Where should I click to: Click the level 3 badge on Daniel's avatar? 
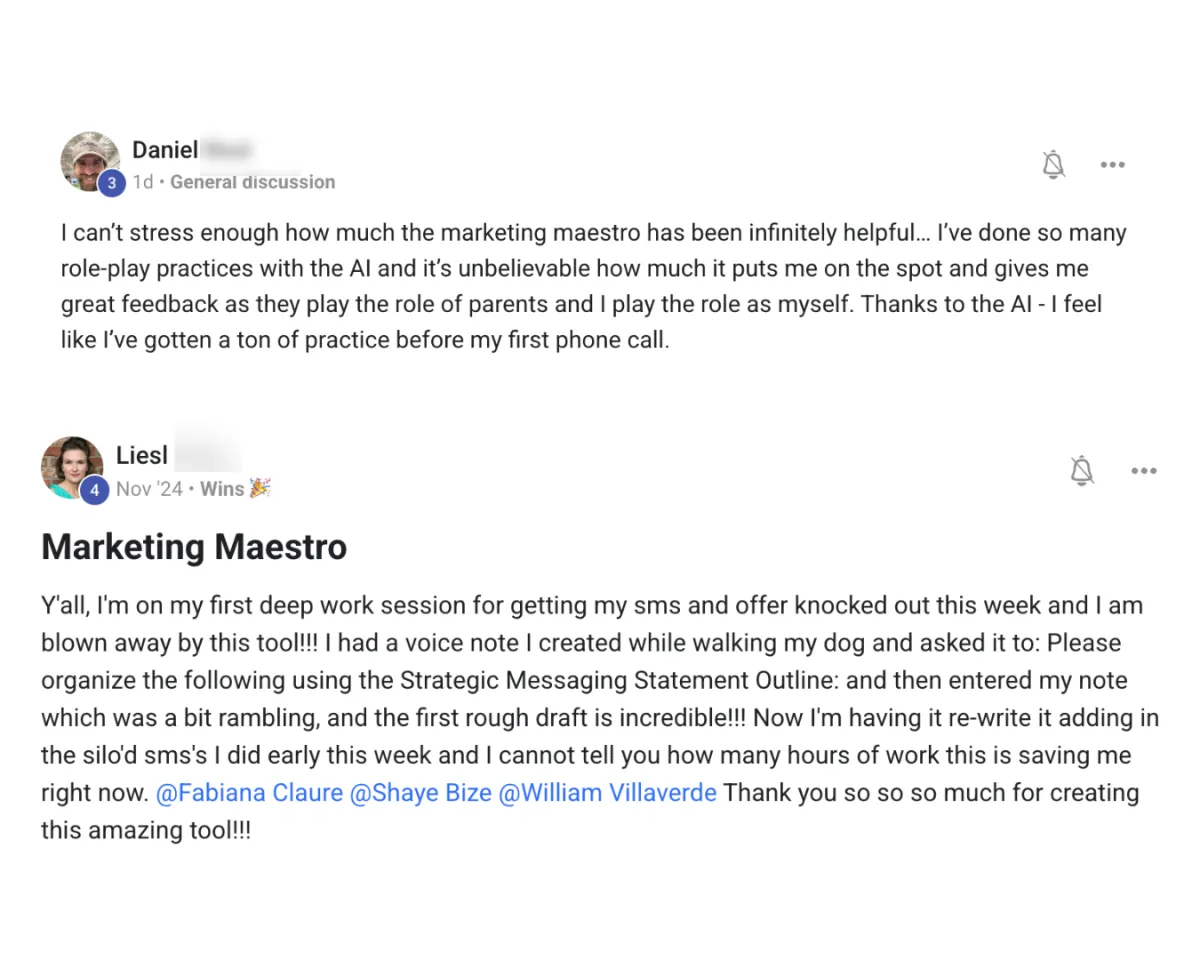(112, 183)
